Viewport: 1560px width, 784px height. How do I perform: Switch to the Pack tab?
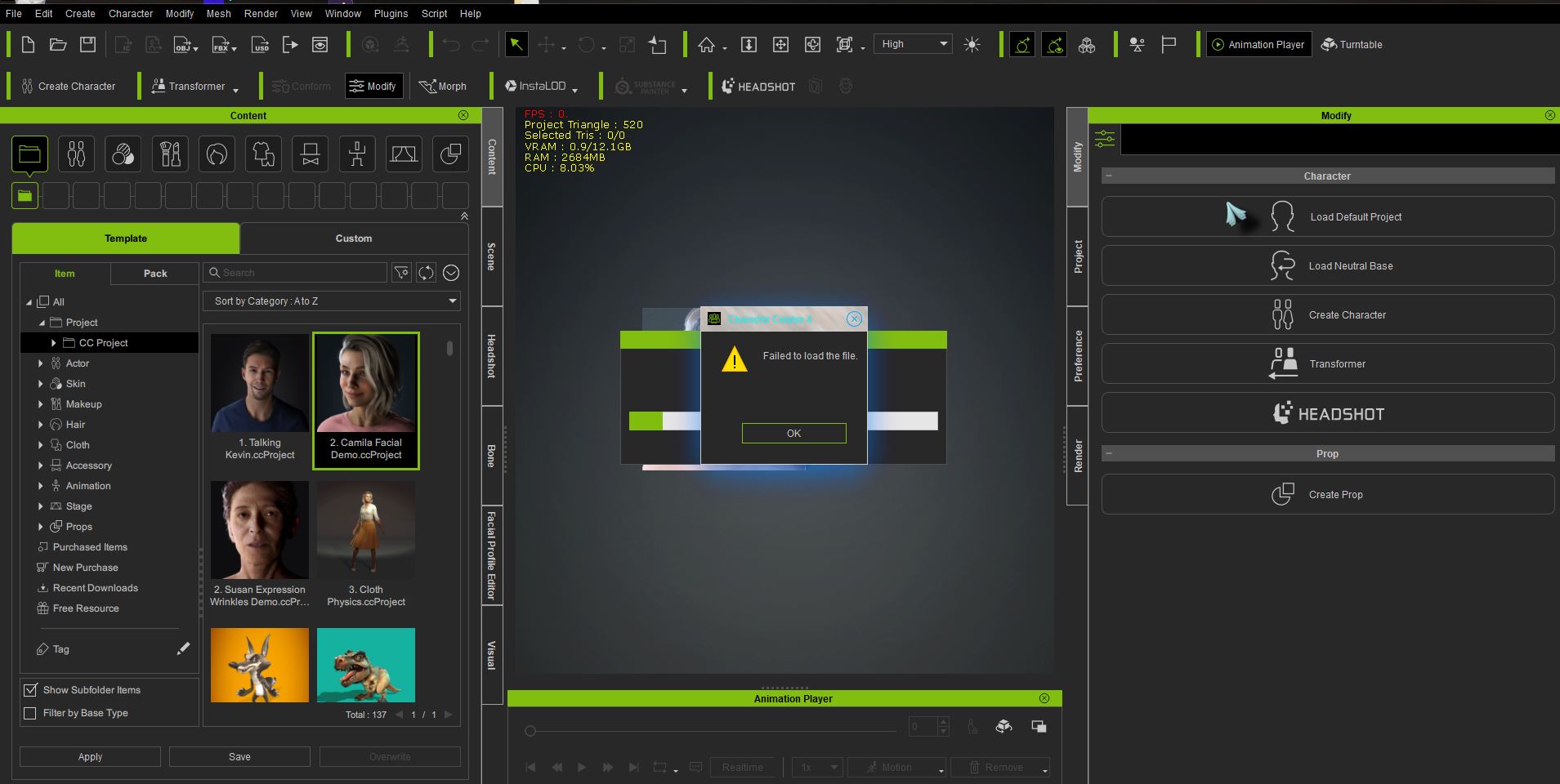(155, 274)
